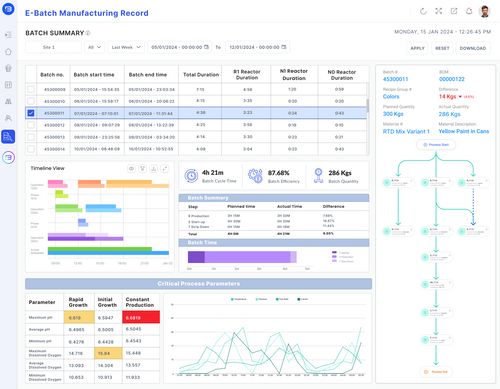
Task: Click the Process End node in flowchart
Action: (436, 372)
